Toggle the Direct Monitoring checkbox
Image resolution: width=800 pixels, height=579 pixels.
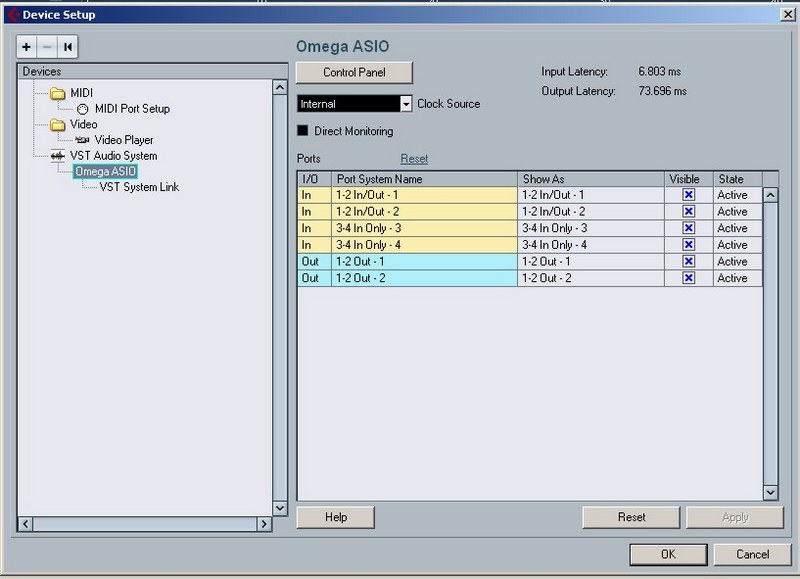pyautogui.click(x=303, y=131)
